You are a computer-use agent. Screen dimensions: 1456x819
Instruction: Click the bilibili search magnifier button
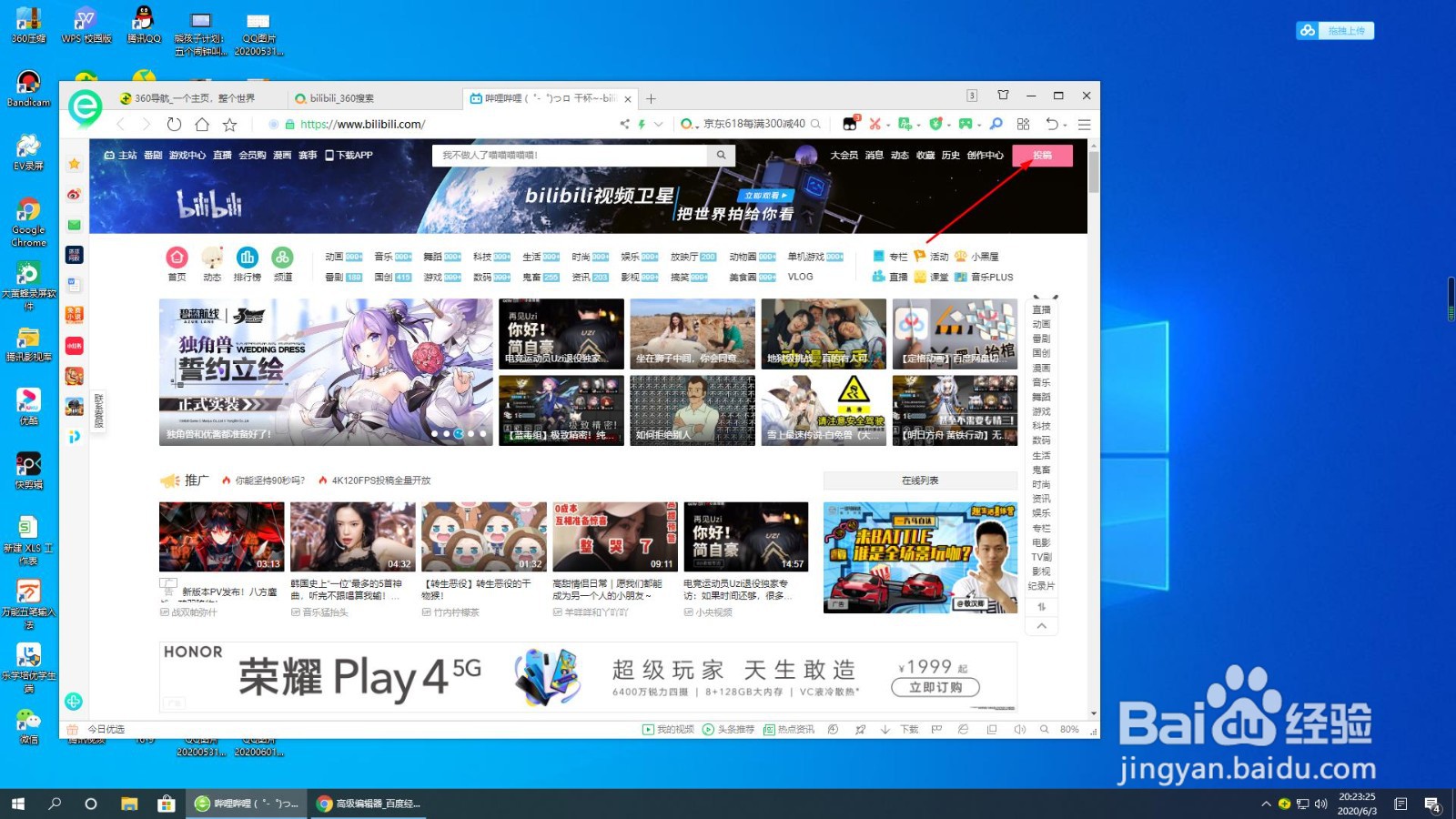[x=721, y=156]
